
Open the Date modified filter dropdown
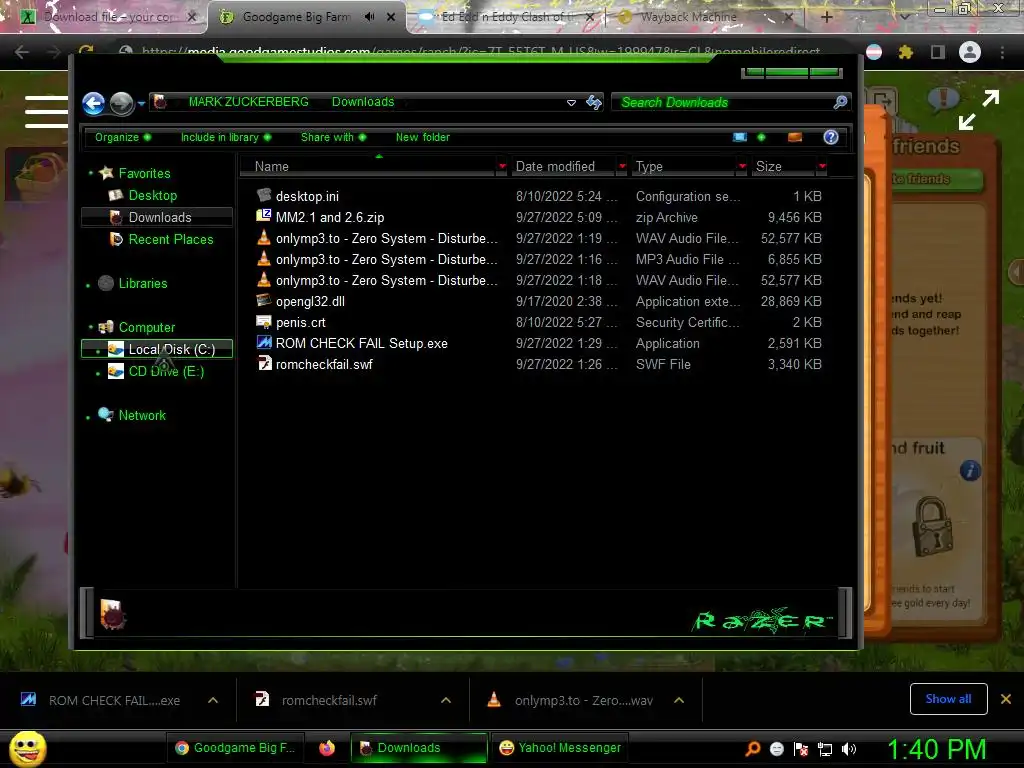pyautogui.click(x=622, y=167)
